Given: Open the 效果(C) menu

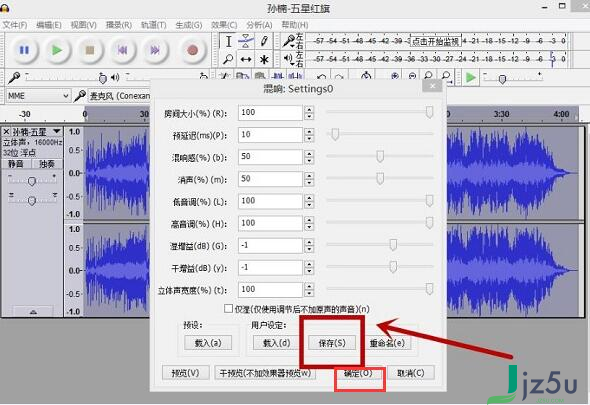Looking at the screenshot, I should pos(224,25).
